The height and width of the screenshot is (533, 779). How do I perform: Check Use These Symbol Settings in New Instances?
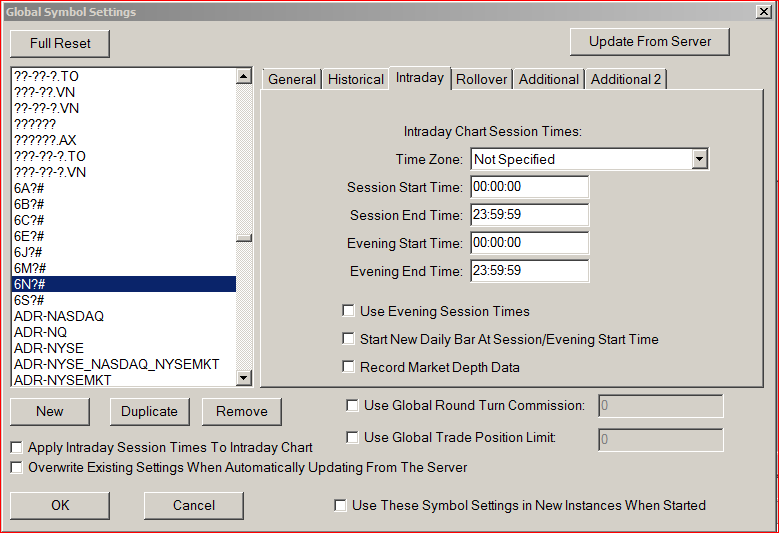(340, 506)
